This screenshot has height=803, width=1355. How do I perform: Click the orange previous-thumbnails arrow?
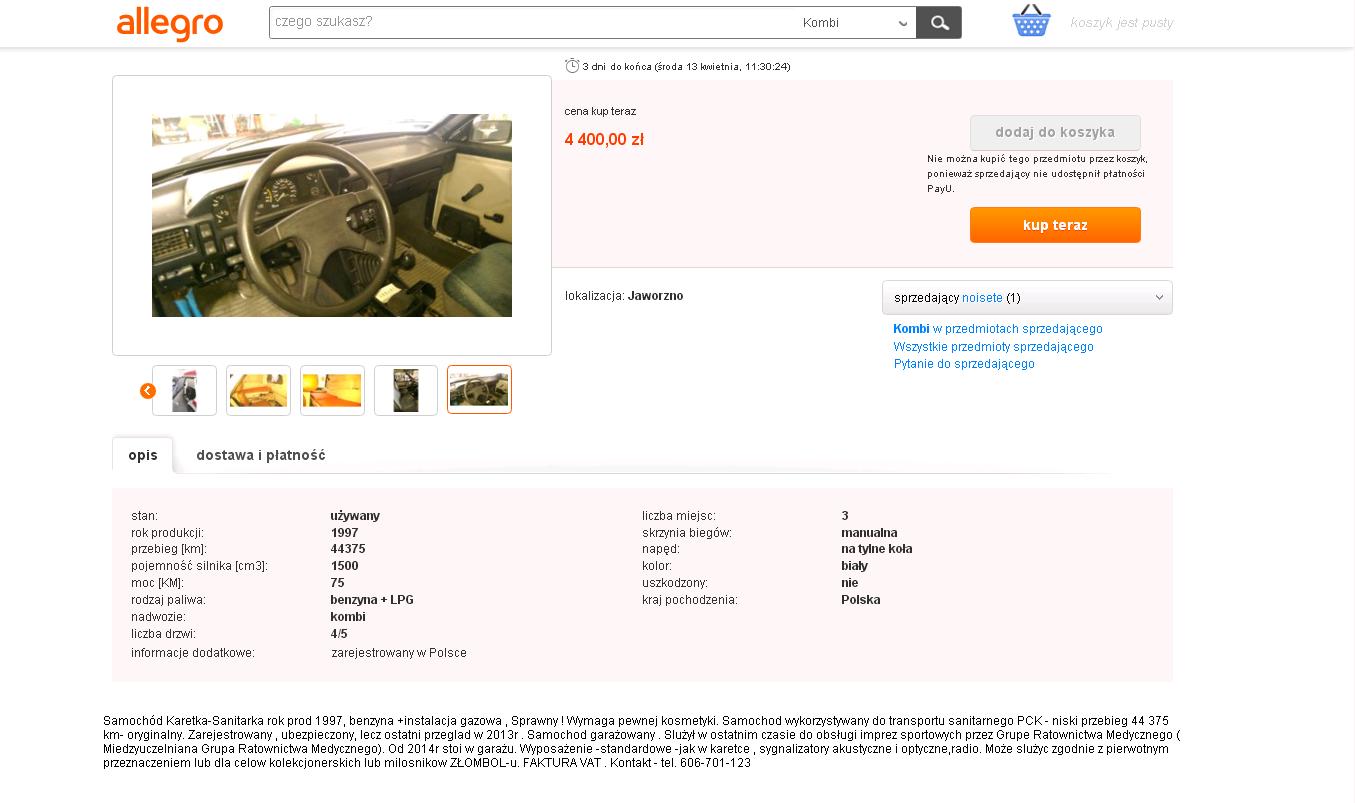point(148,391)
